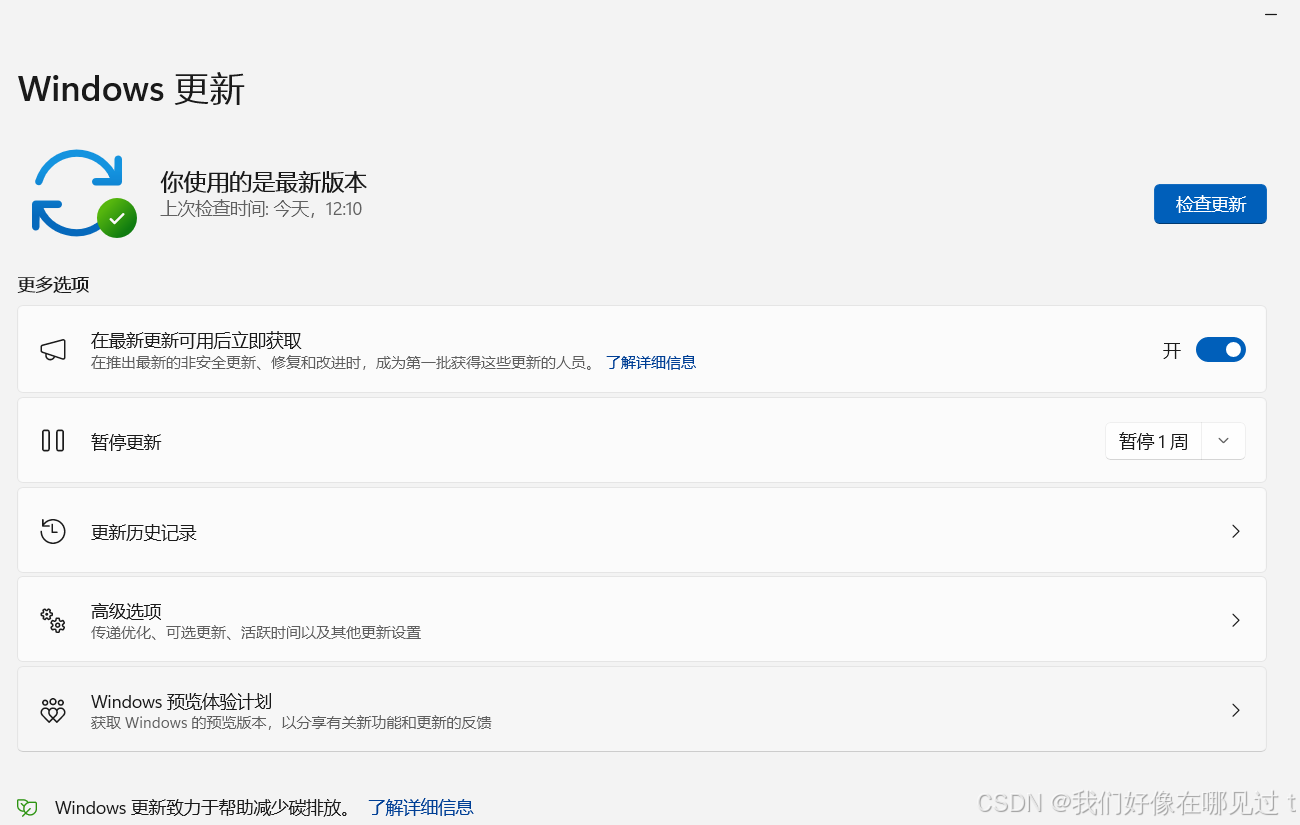
Task: Click the Windows 更新致力于帮助减少碳排放 text
Action: pos(204,807)
